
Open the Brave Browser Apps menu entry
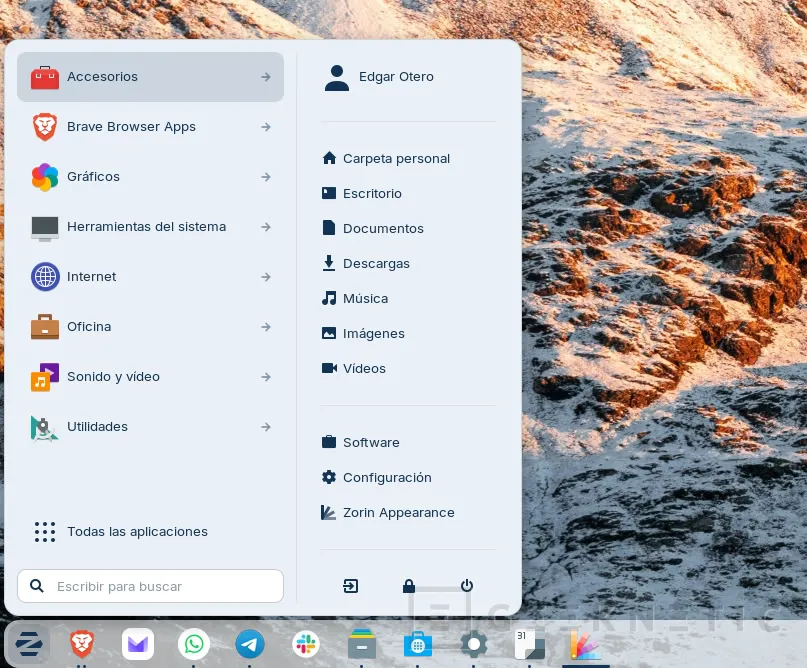point(131,127)
